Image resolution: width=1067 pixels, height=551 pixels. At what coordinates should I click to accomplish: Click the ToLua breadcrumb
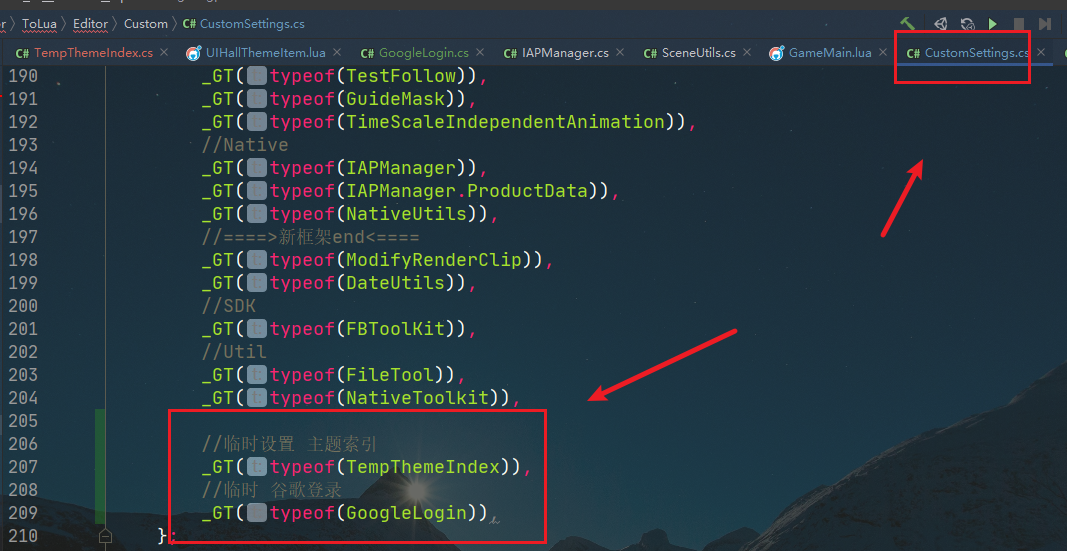point(39,24)
